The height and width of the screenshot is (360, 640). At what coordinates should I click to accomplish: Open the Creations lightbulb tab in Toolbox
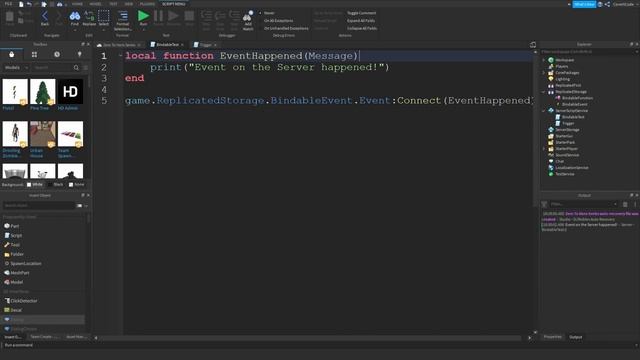[x=80, y=54]
